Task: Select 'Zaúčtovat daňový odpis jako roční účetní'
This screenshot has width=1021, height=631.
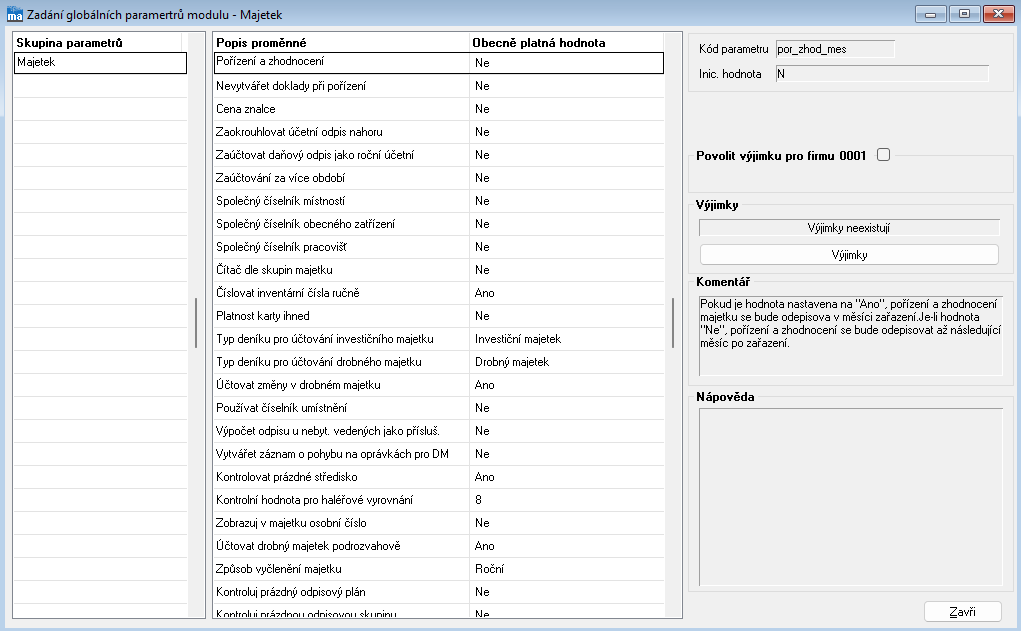Action: pyautogui.click(x=439, y=155)
